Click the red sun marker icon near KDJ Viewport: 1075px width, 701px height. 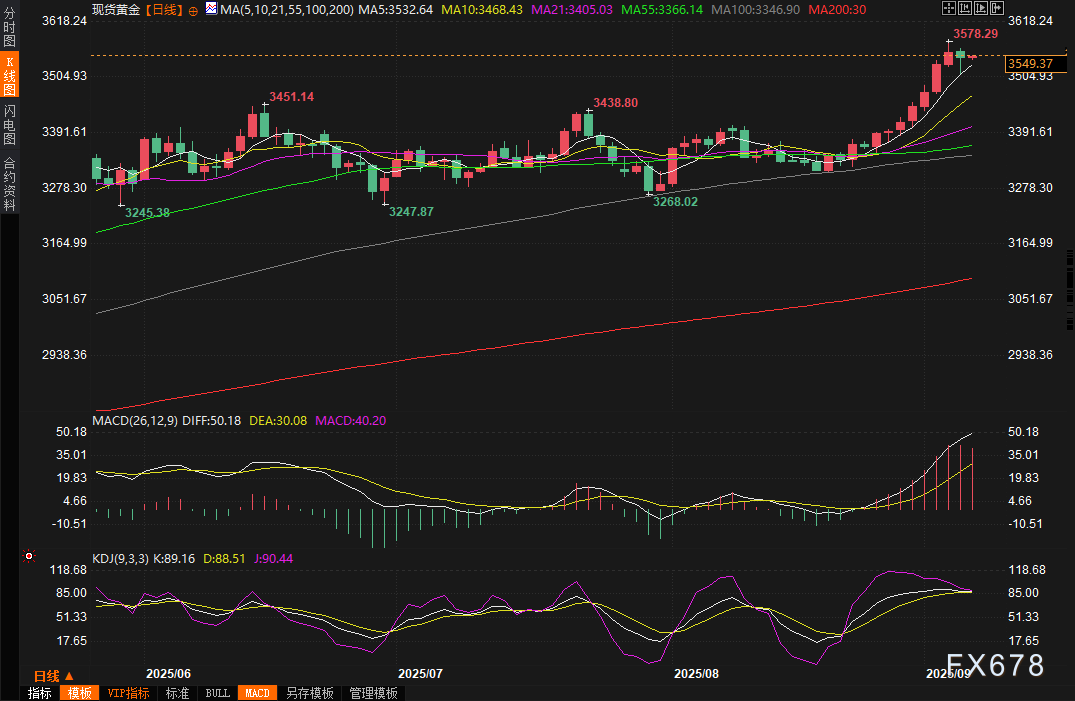pyautogui.click(x=29, y=556)
